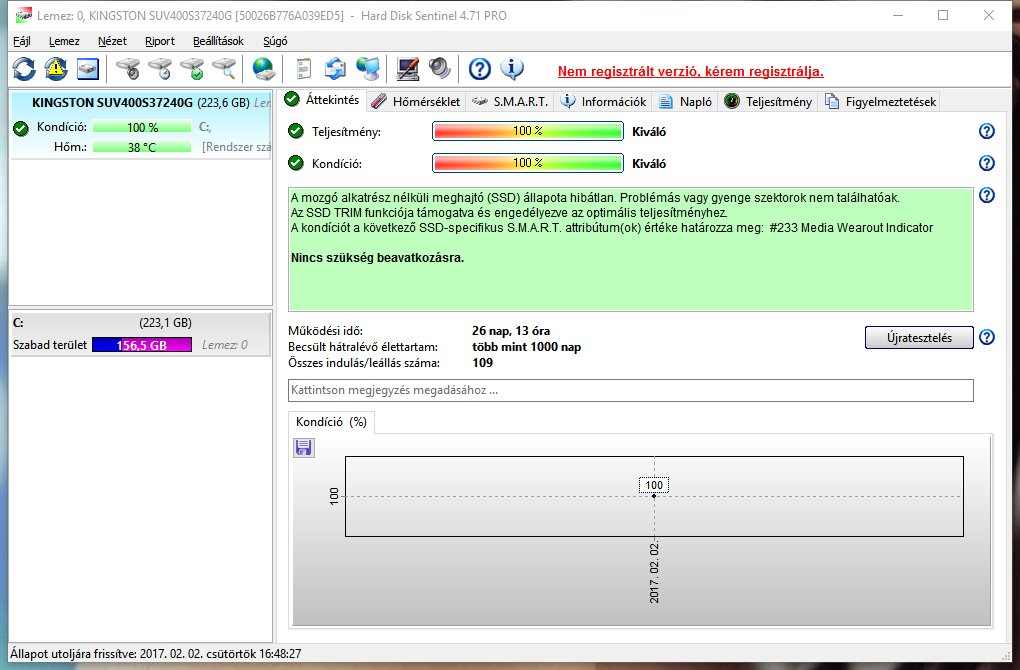1020x670 pixels.
Task: Select the KINGSTON SUV400S37240G disk entry
Action: 141,124
